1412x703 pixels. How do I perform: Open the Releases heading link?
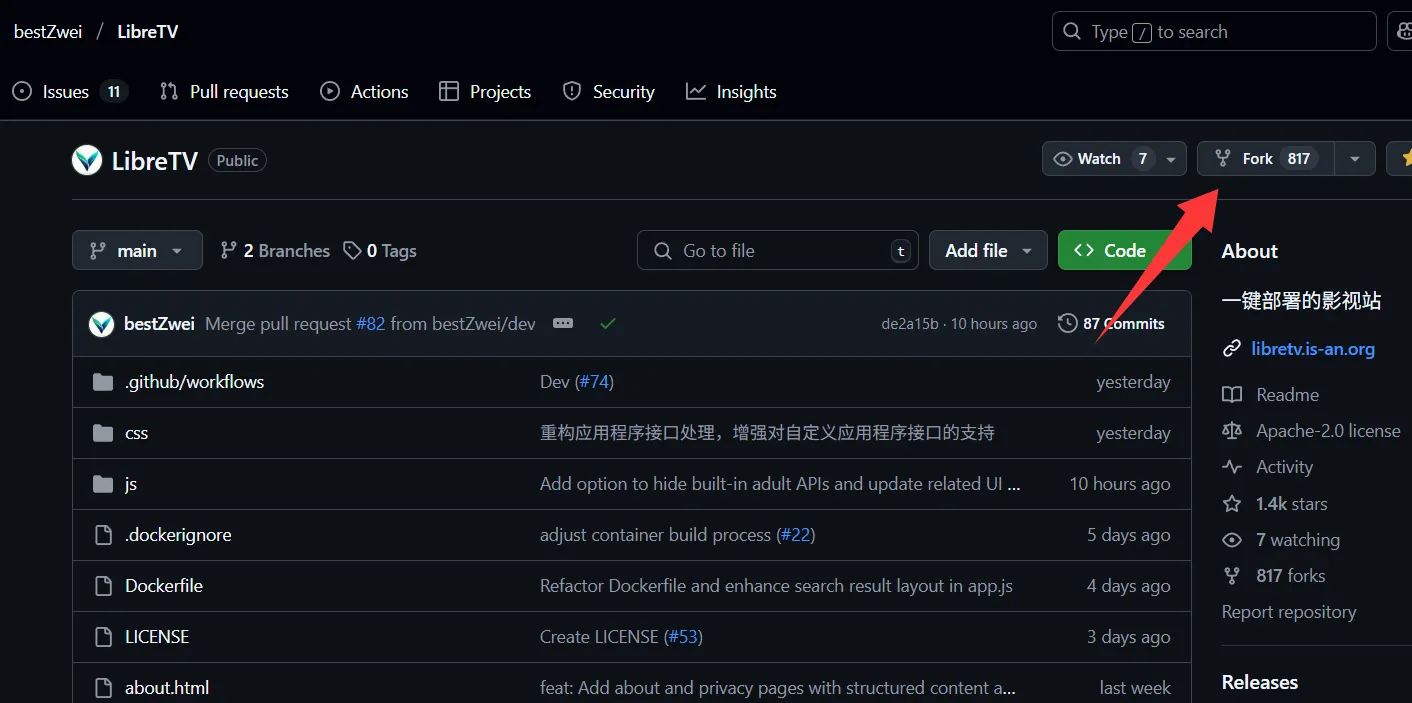click(1259, 682)
